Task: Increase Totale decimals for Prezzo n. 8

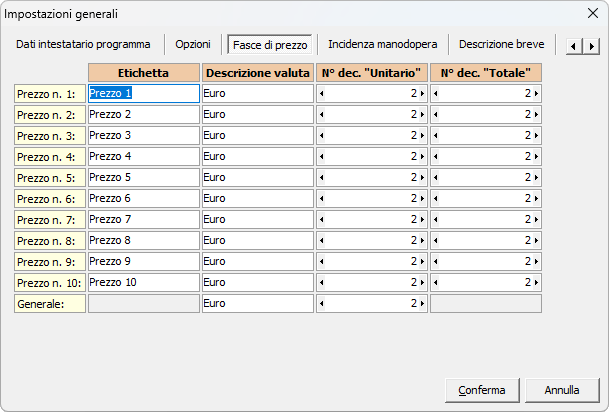Action: [537, 240]
